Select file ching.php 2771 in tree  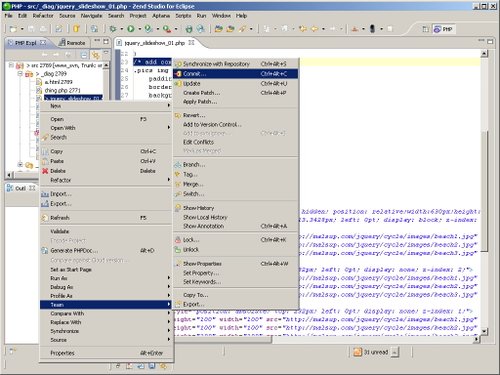(x=59, y=90)
